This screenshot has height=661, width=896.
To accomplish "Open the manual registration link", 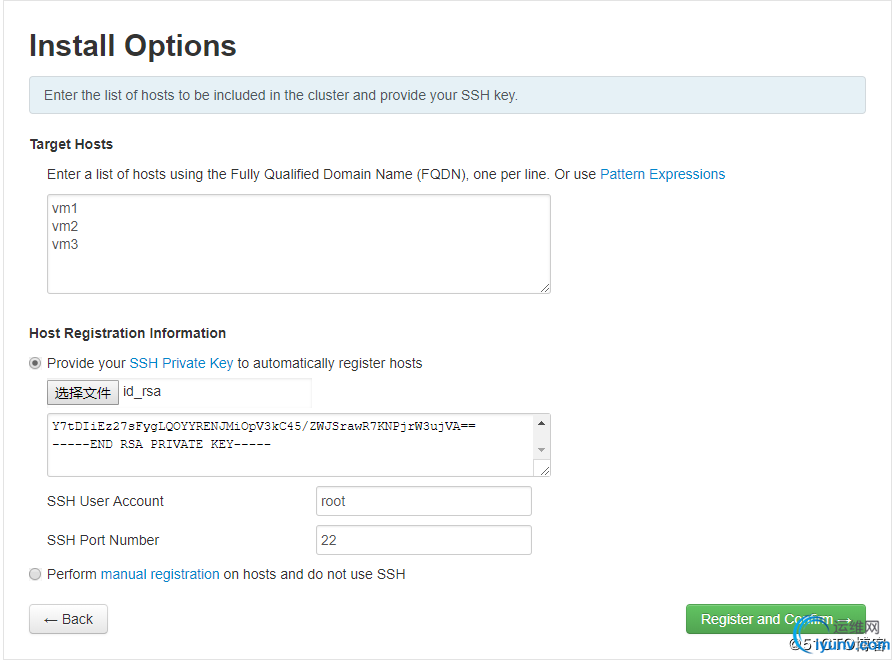I will [160, 574].
